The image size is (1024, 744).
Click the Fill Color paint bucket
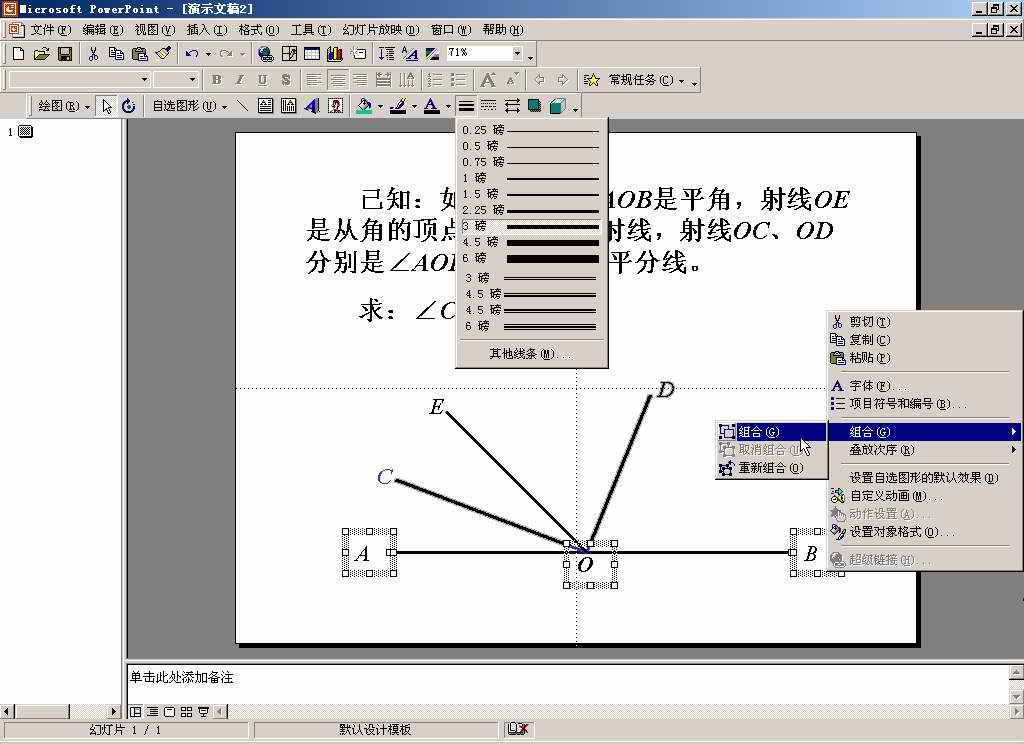pyautogui.click(x=365, y=106)
